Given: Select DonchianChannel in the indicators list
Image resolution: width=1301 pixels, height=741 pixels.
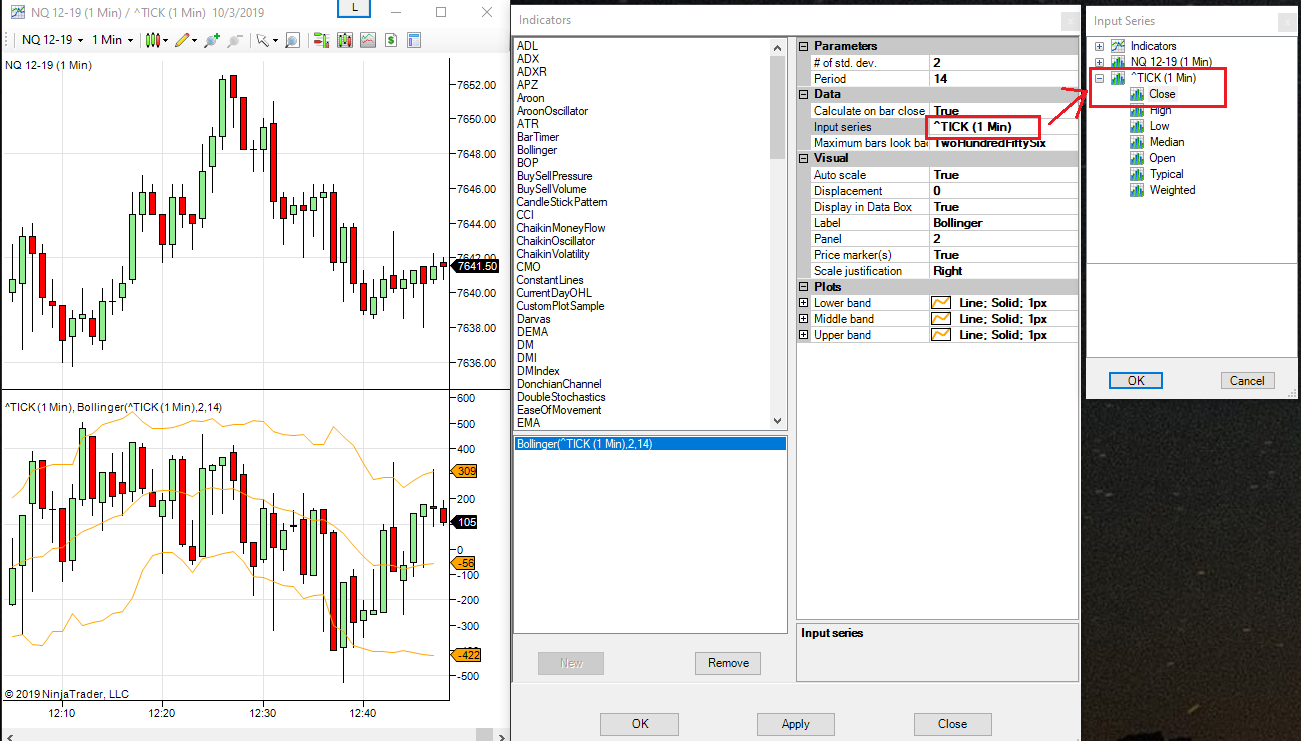Looking at the screenshot, I should [561, 384].
